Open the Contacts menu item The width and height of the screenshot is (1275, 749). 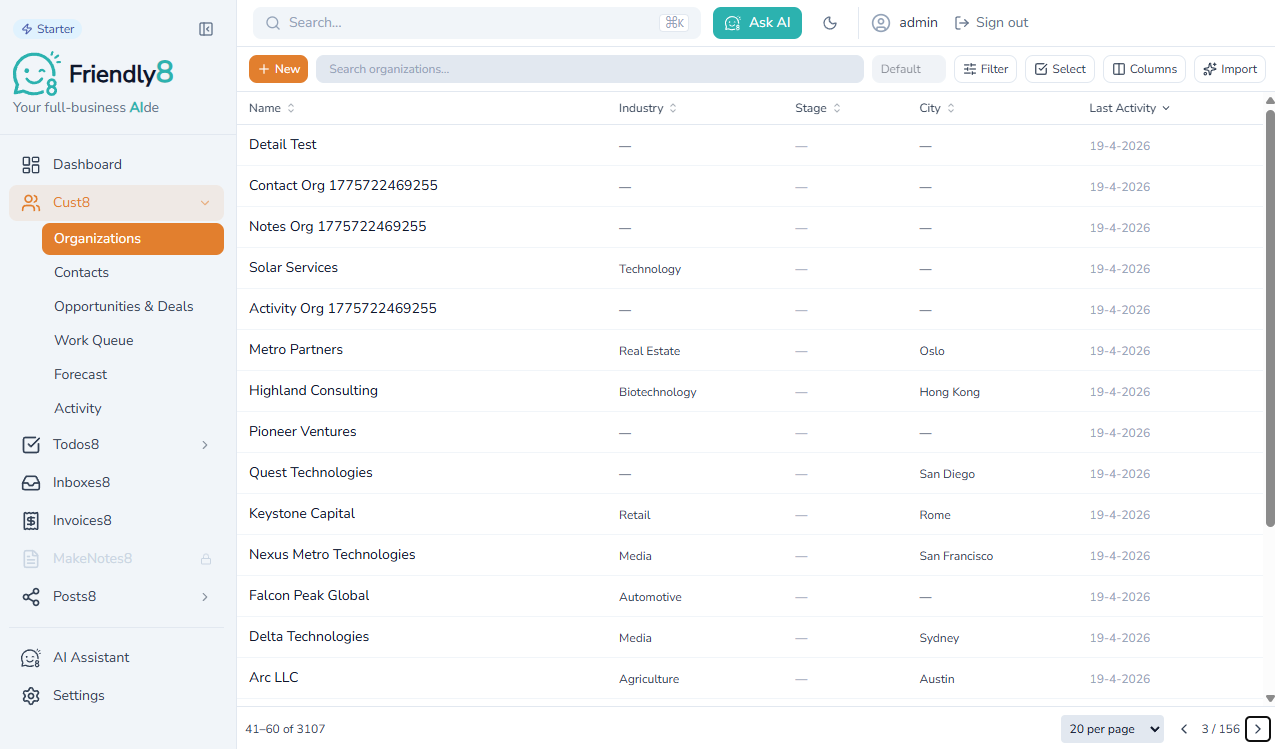pos(133,273)
